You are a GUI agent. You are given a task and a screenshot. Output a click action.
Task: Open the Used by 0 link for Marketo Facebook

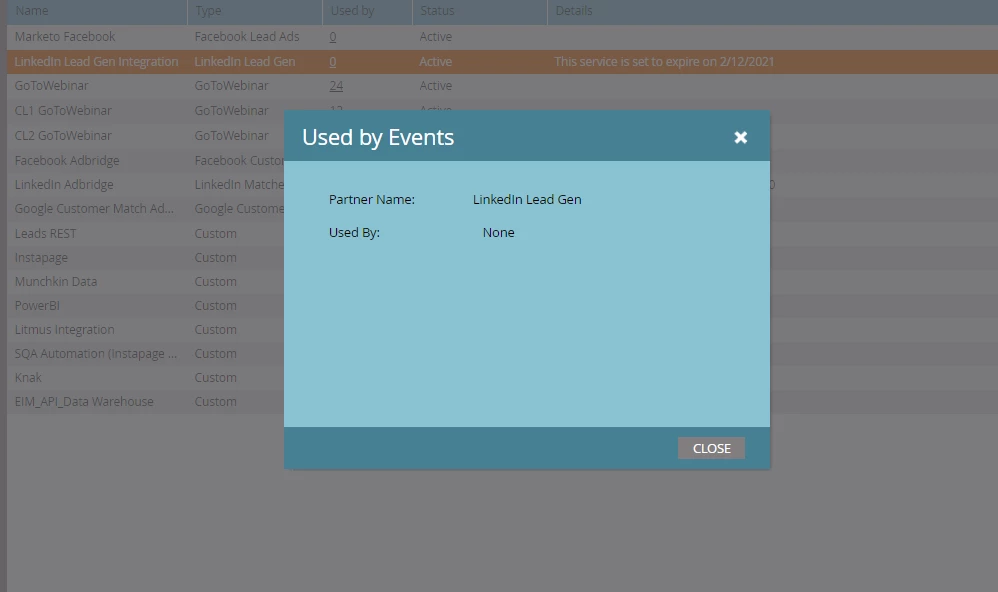[333, 37]
